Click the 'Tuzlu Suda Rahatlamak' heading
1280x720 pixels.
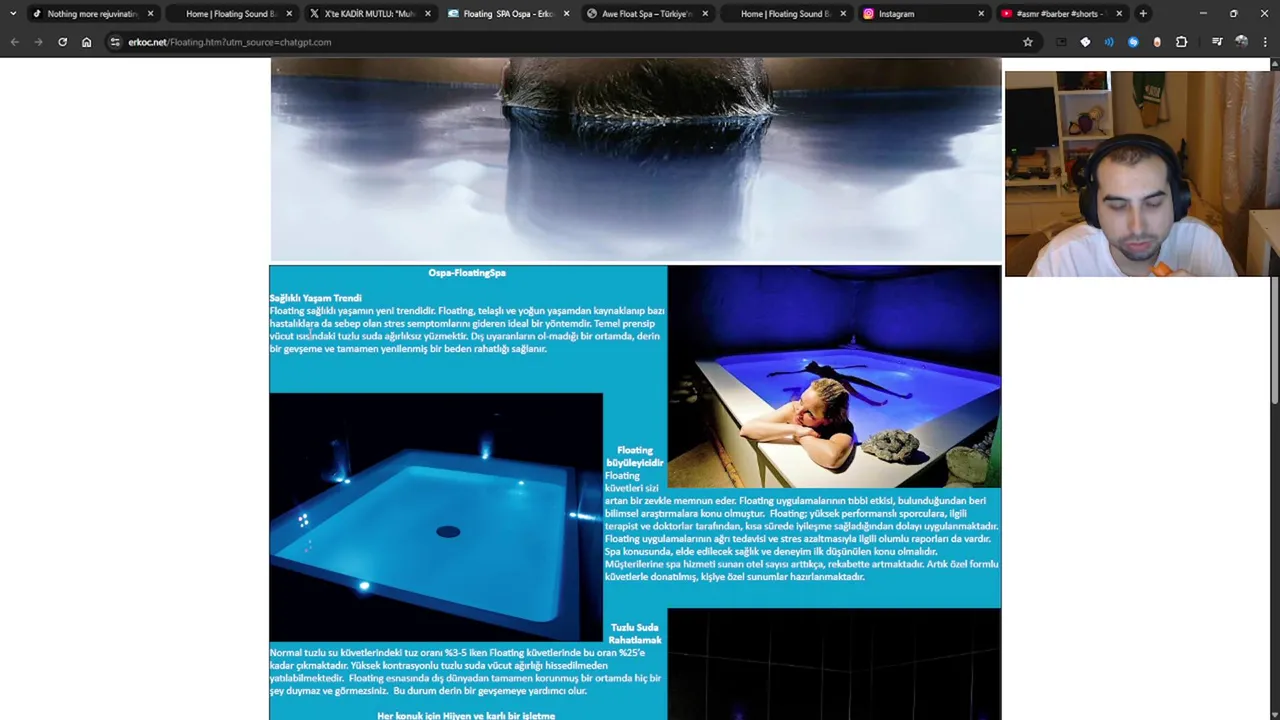click(635, 633)
